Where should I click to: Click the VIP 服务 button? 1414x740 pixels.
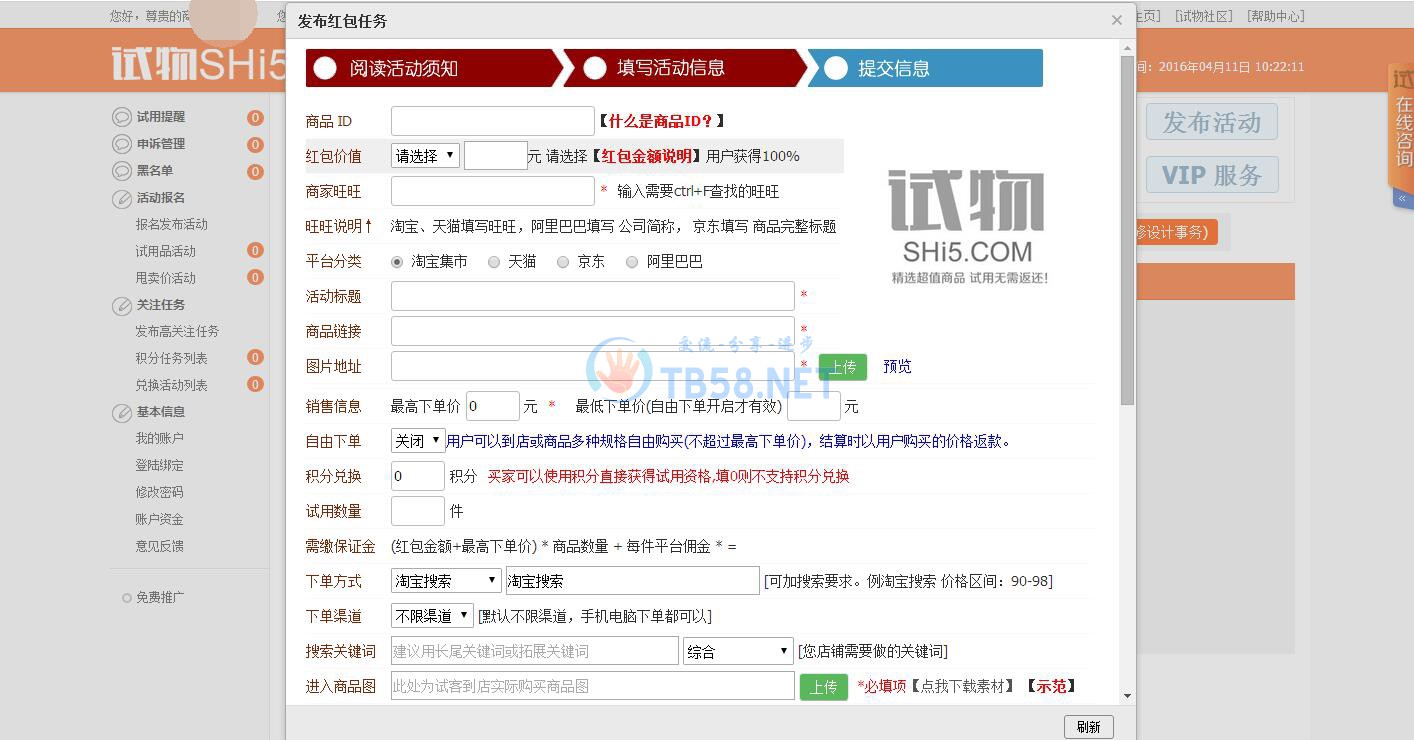[1212, 175]
